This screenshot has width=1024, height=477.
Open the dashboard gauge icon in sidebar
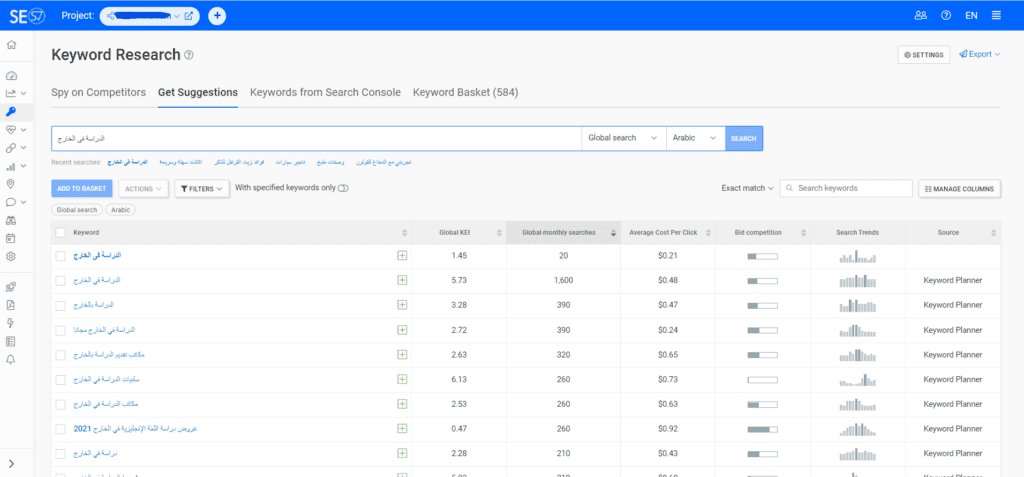11,76
